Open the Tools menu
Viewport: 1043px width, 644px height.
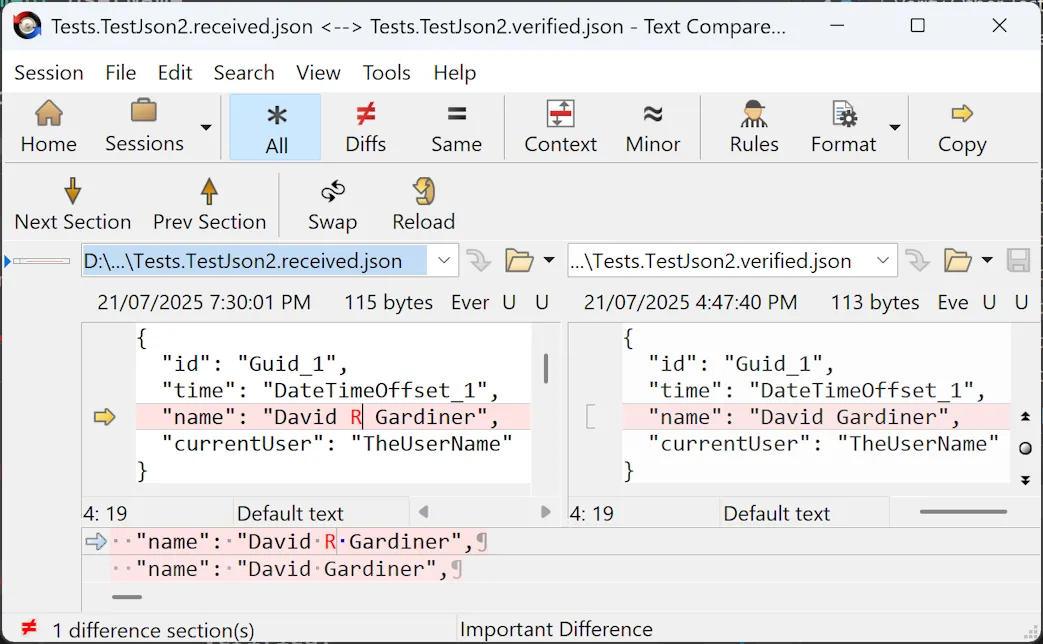coord(386,72)
